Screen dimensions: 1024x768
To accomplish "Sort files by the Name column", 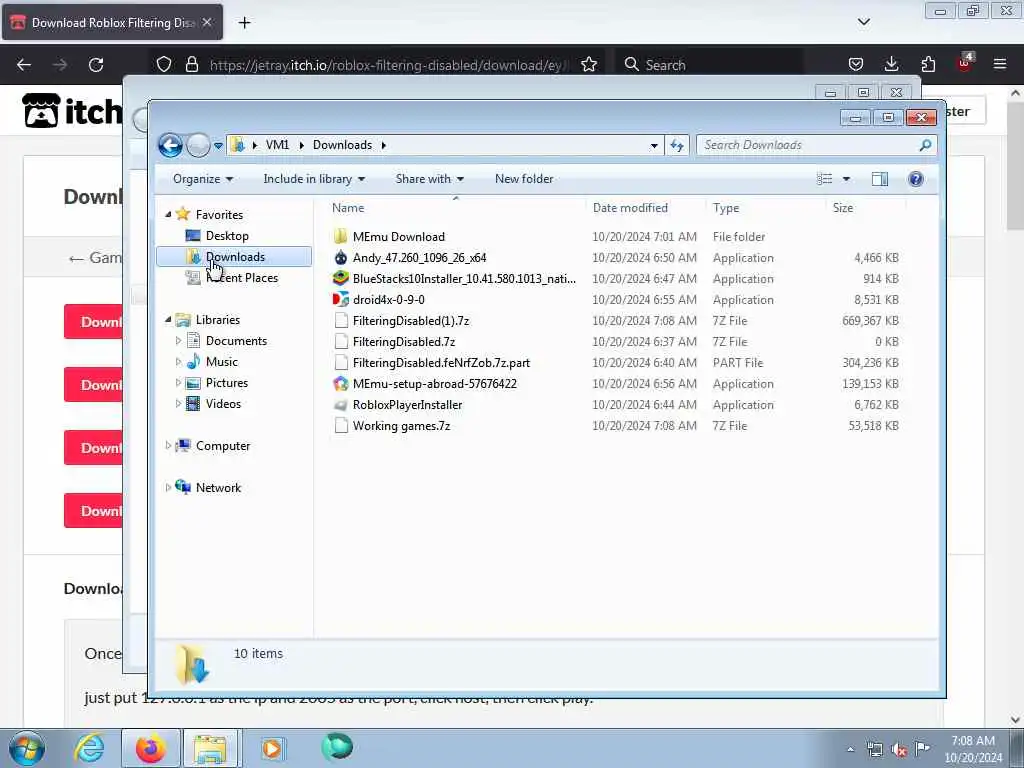I will pyautogui.click(x=348, y=208).
